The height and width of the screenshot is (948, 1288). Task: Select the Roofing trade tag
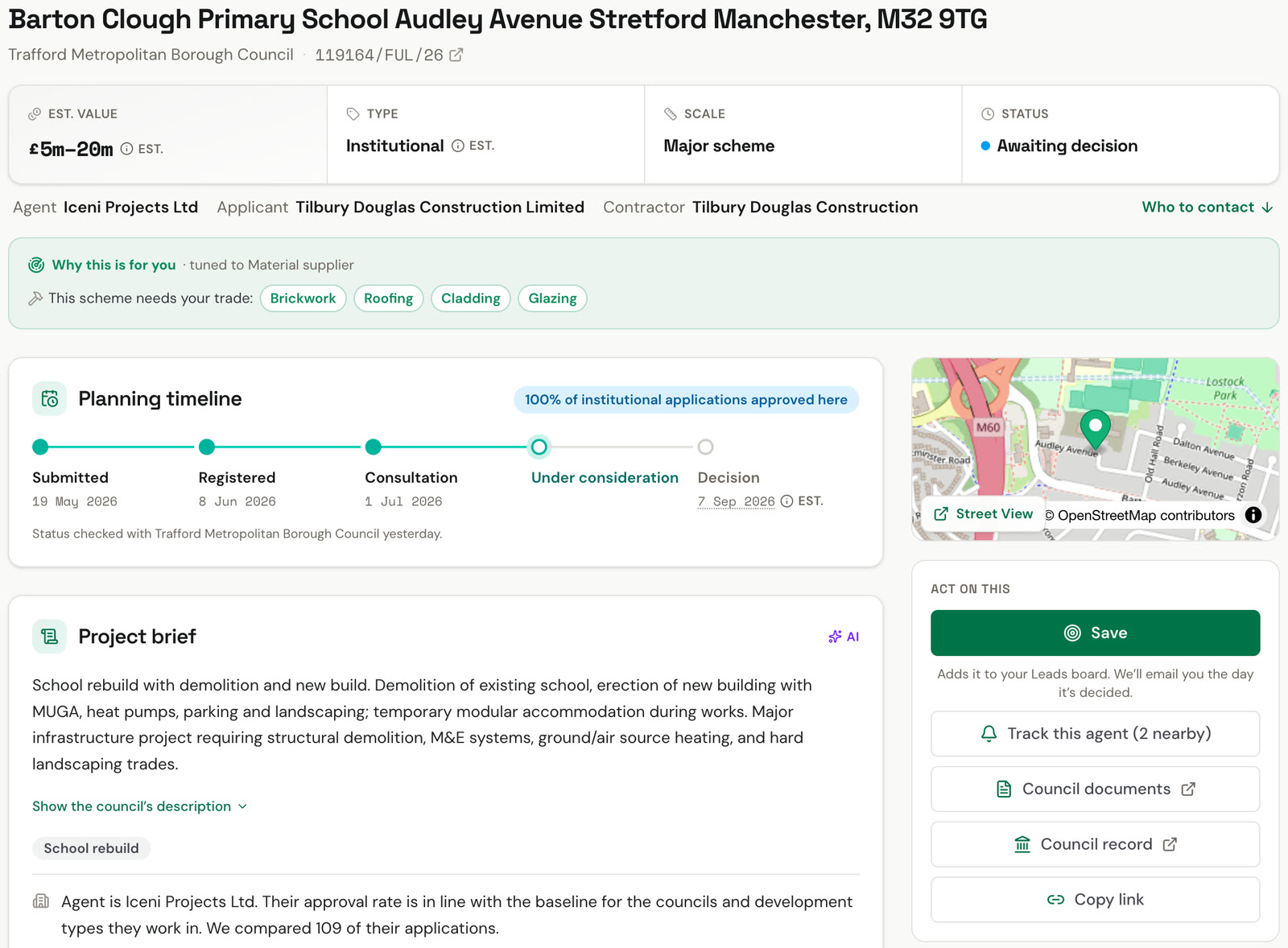pos(389,299)
